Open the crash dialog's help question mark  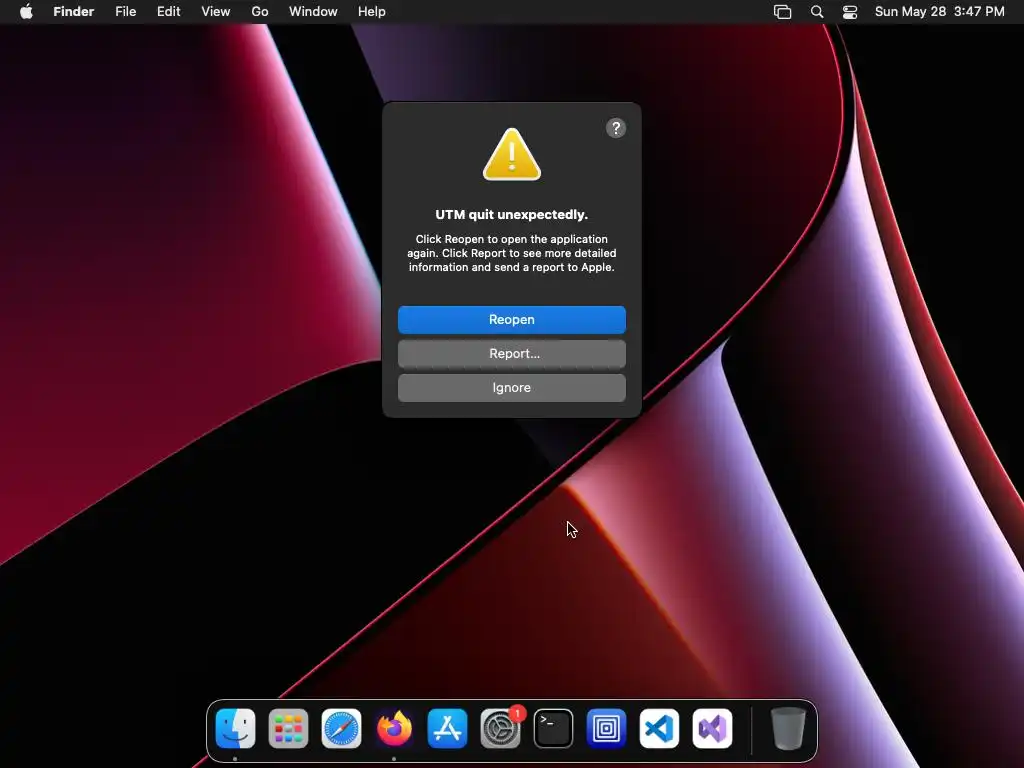point(616,128)
